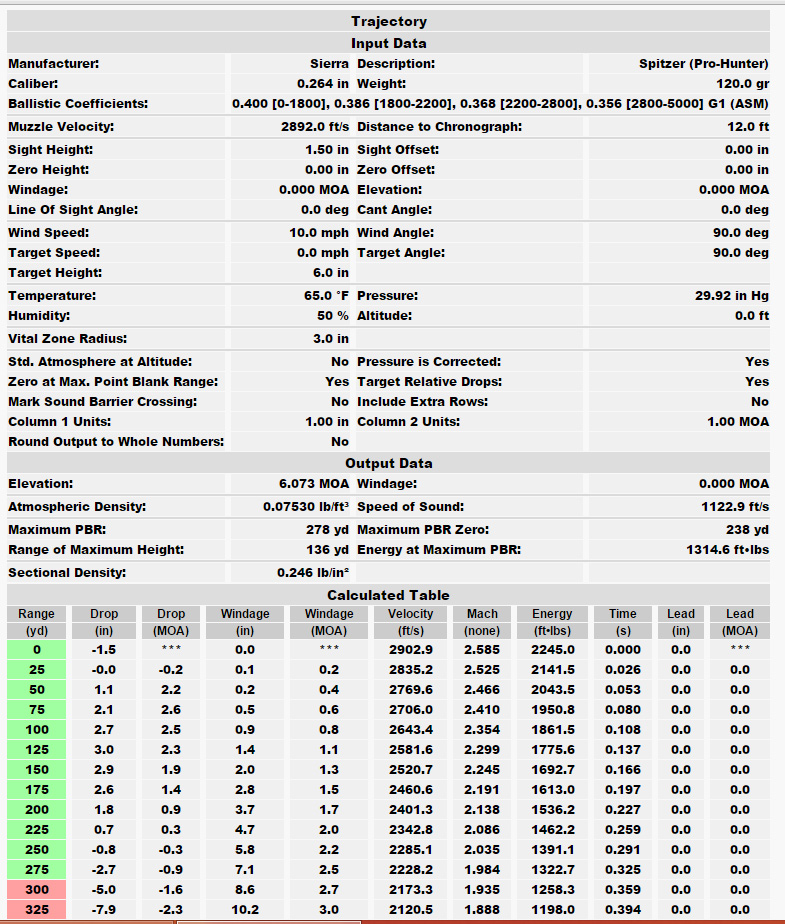This screenshot has height=924, width=785.
Task: Click the Zero at Max. Point Blank Range label
Action: [113, 382]
